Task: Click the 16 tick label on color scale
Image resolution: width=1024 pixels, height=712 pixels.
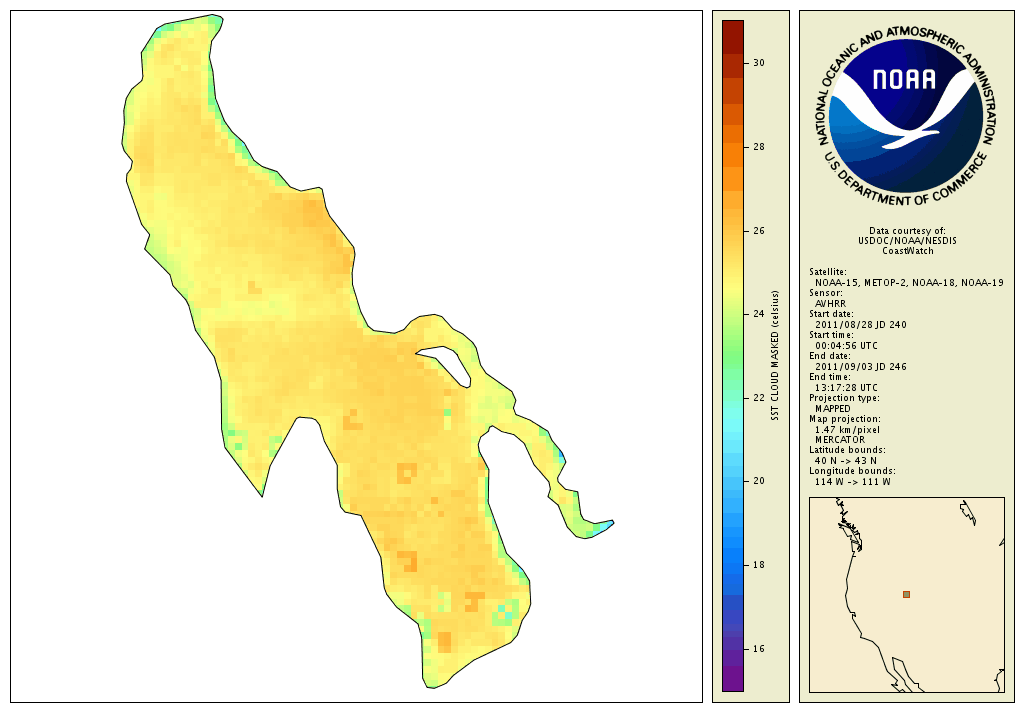Action: pyautogui.click(x=759, y=649)
